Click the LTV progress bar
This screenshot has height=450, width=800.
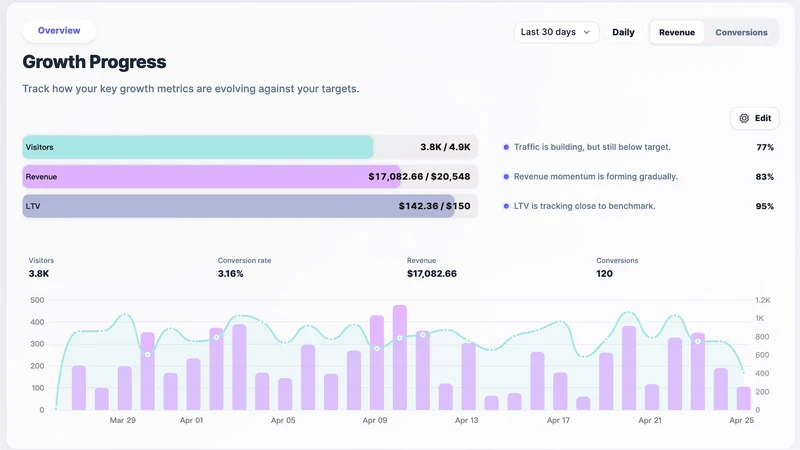(x=250, y=206)
